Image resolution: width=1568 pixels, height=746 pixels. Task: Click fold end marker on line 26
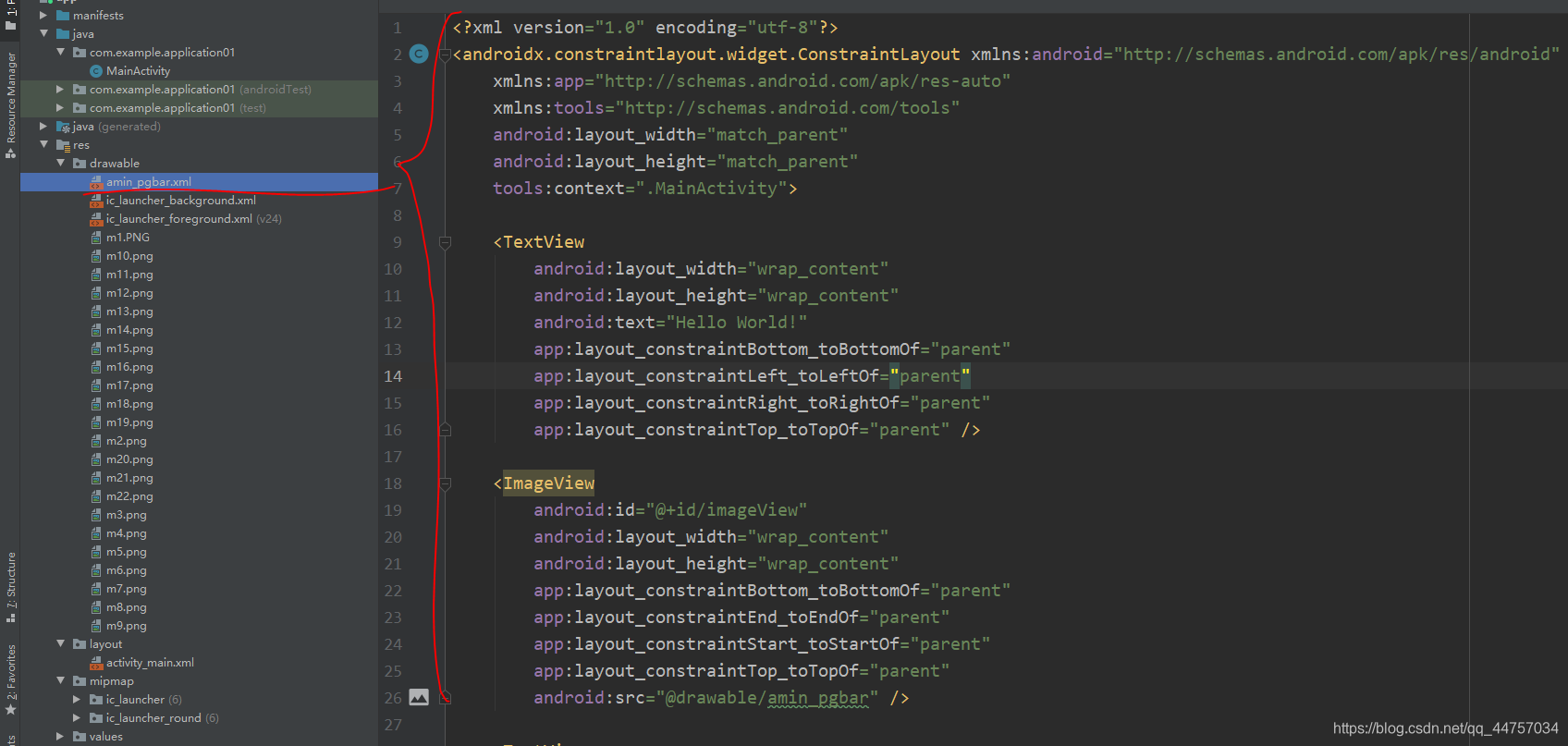(x=445, y=698)
